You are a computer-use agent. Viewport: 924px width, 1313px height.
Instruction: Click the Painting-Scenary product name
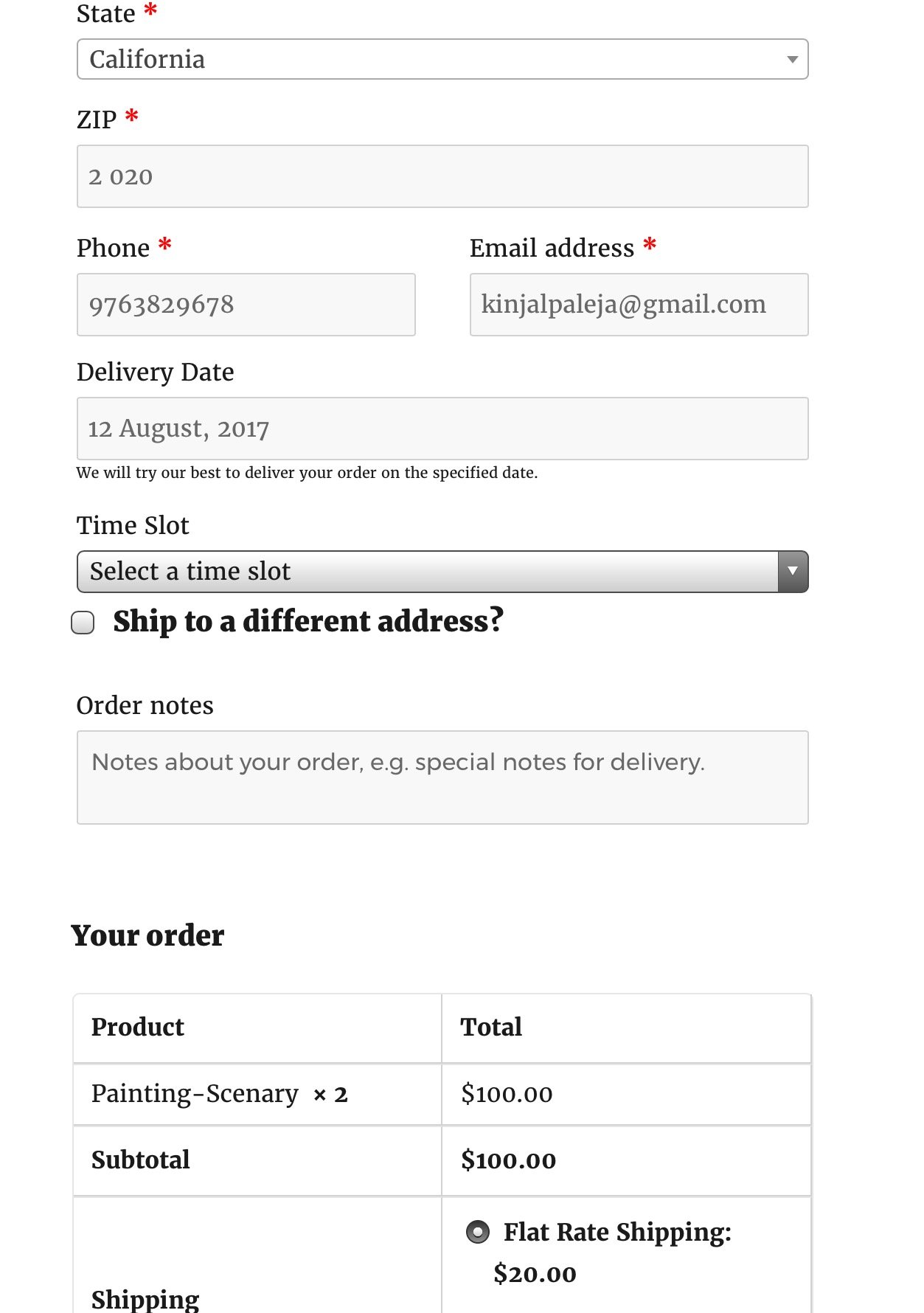pyautogui.click(x=195, y=1093)
